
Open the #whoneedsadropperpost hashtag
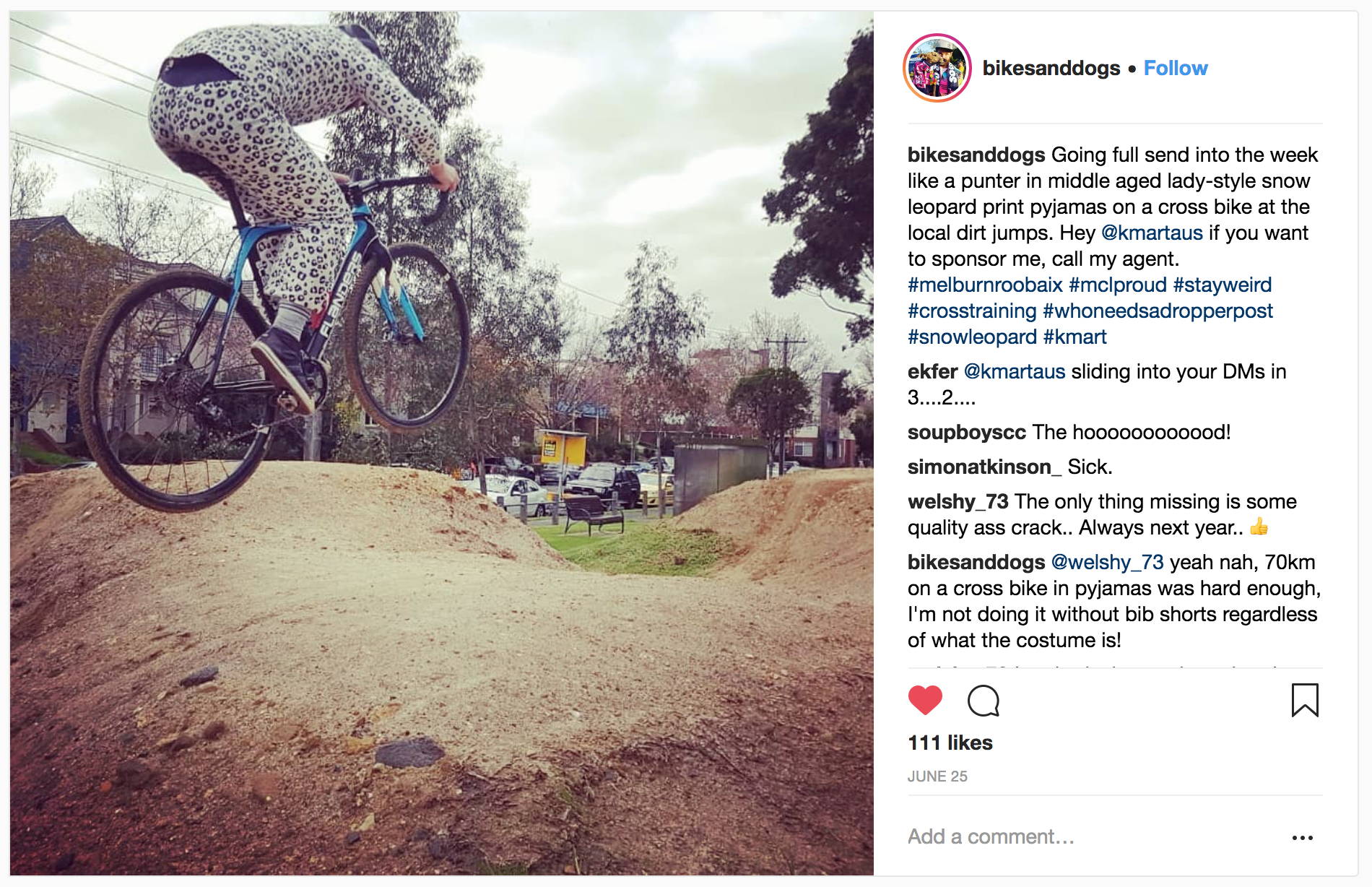(1158, 311)
